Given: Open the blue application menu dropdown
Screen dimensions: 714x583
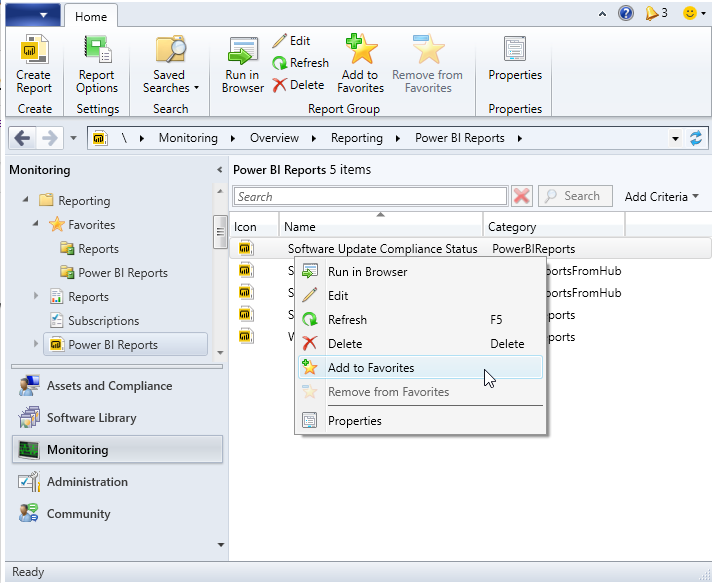Looking at the screenshot, I should (32, 15).
